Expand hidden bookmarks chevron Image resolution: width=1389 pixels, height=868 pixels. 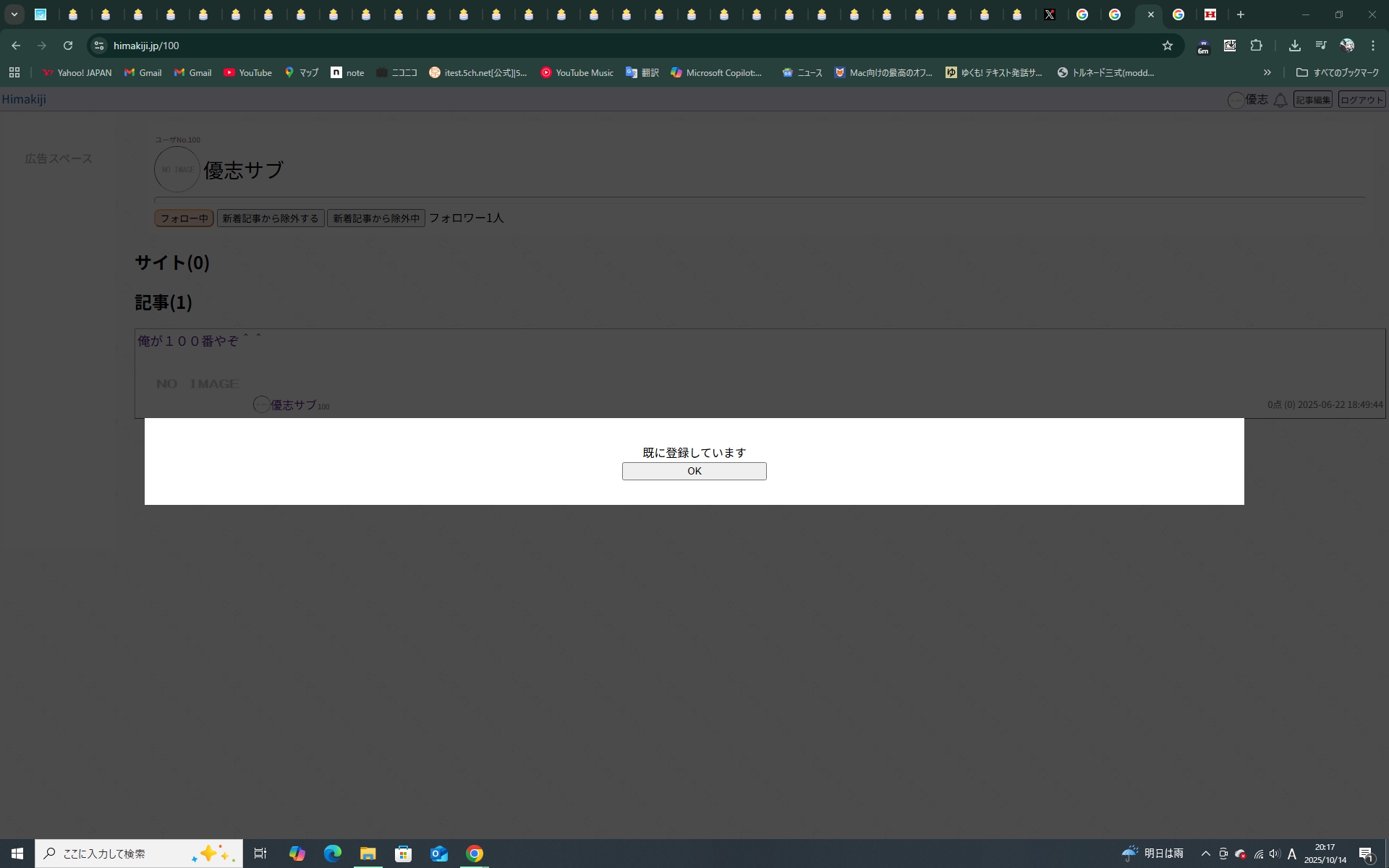point(1267,72)
